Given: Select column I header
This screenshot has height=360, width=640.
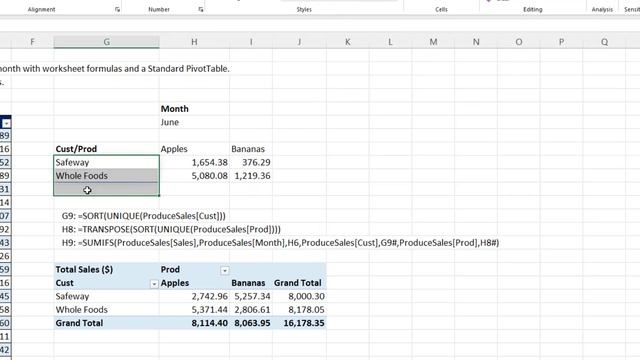Looking at the screenshot, I should point(251,42).
